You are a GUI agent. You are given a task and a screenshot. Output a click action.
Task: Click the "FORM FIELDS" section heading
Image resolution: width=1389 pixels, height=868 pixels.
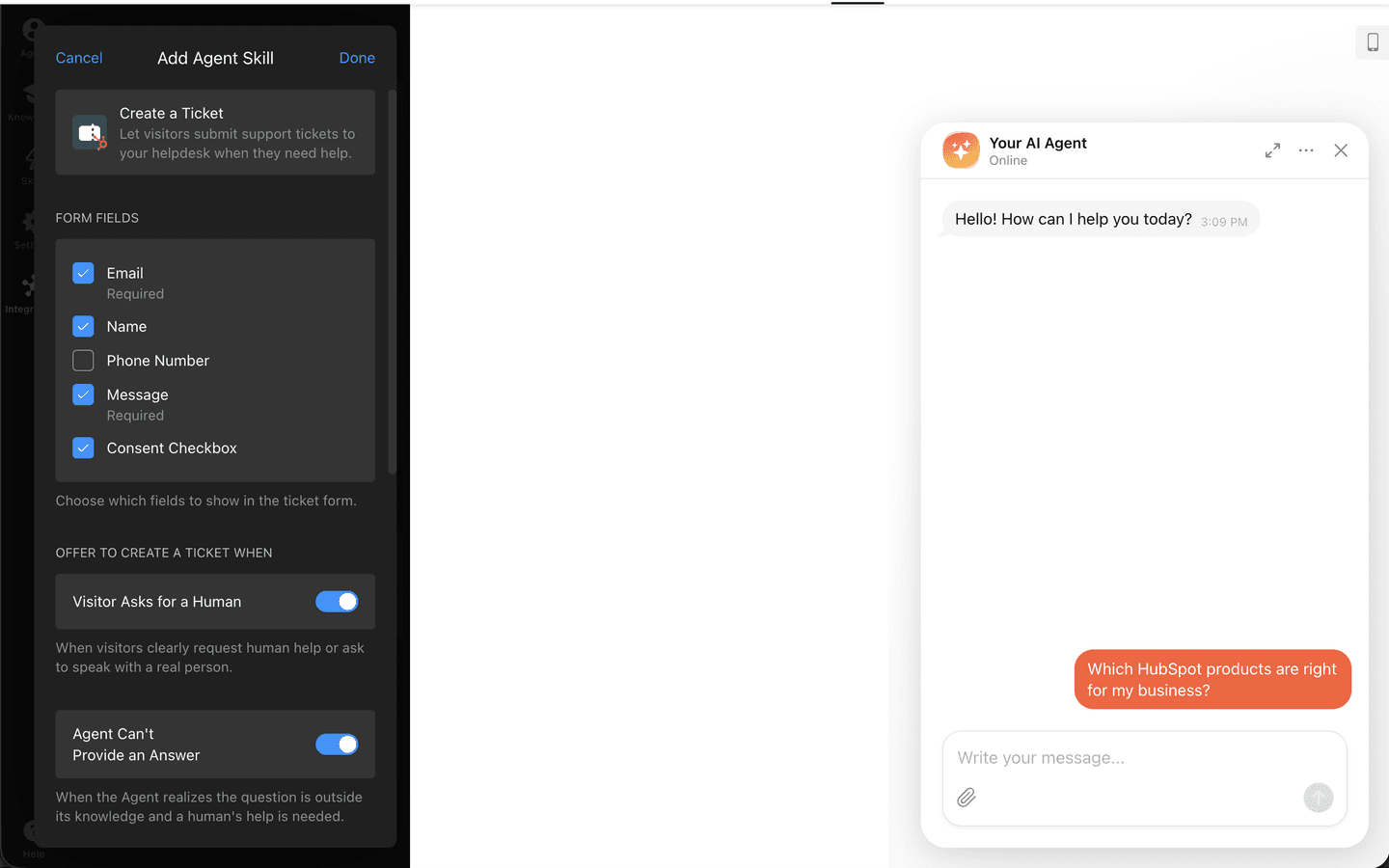97,218
